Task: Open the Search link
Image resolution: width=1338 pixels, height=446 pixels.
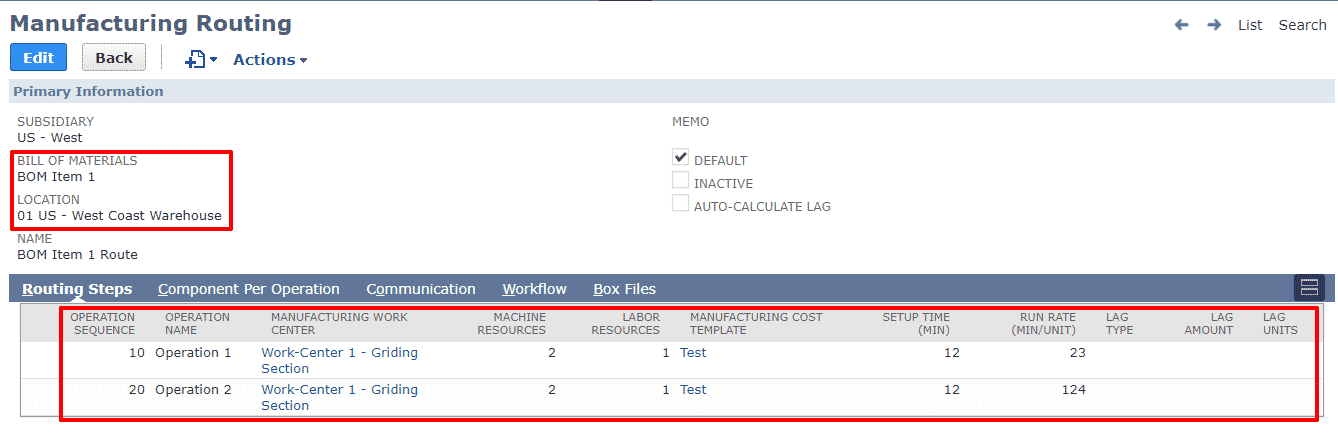Action: coord(1302,25)
